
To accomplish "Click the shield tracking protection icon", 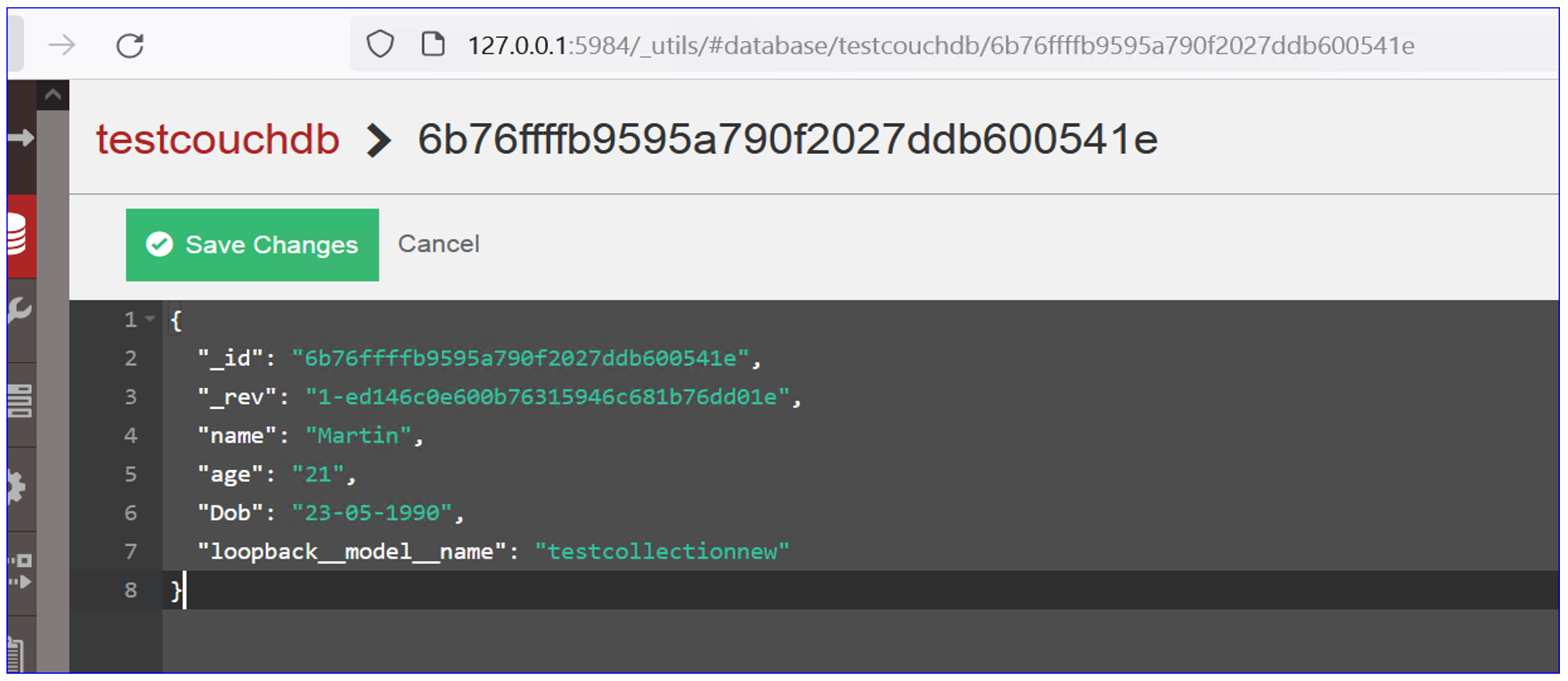I will click(x=380, y=44).
